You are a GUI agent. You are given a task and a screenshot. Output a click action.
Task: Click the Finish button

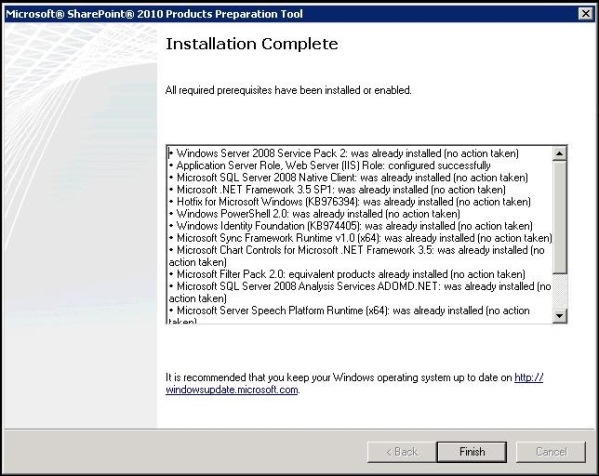point(472,452)
